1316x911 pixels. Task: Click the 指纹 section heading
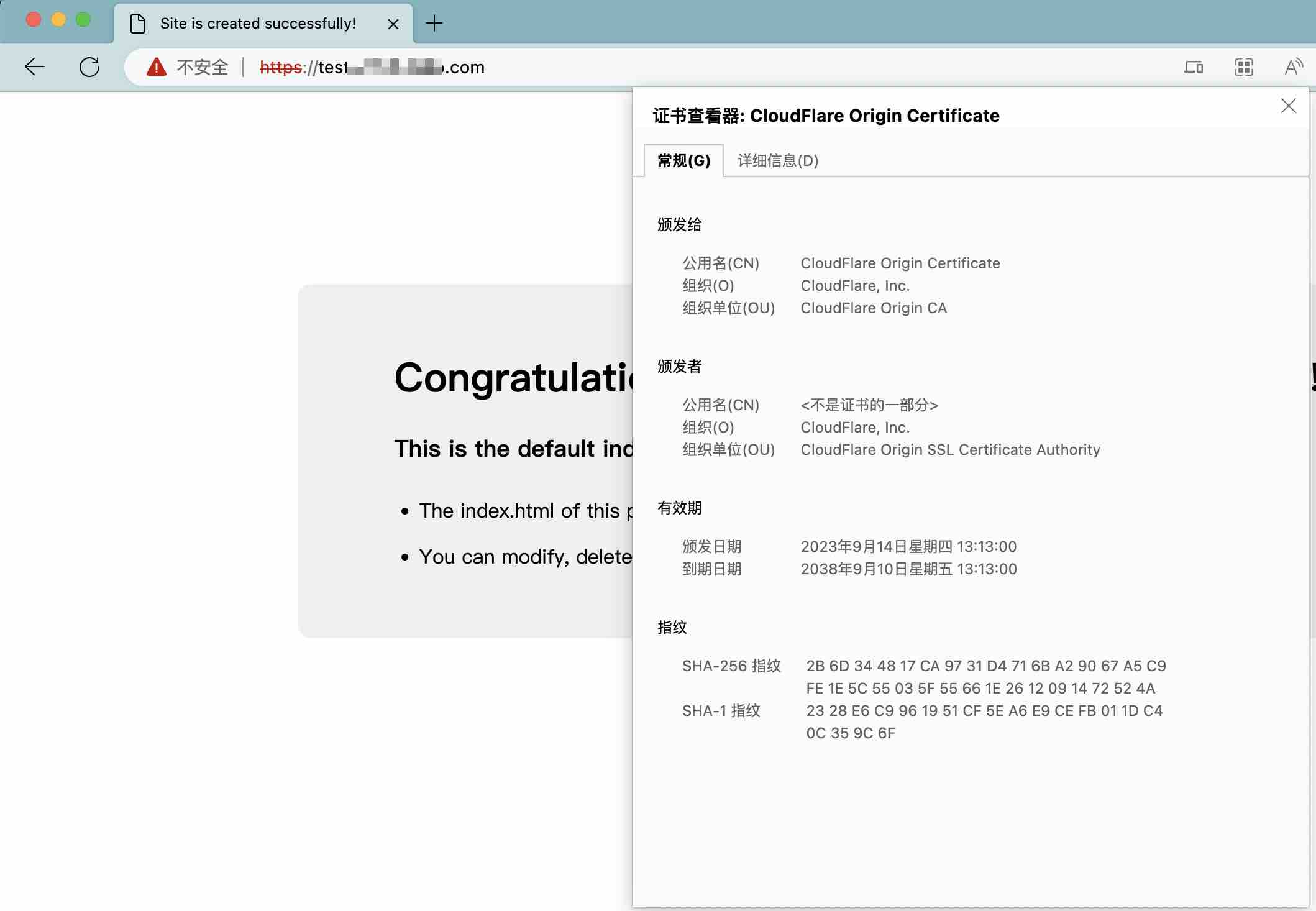672,628
